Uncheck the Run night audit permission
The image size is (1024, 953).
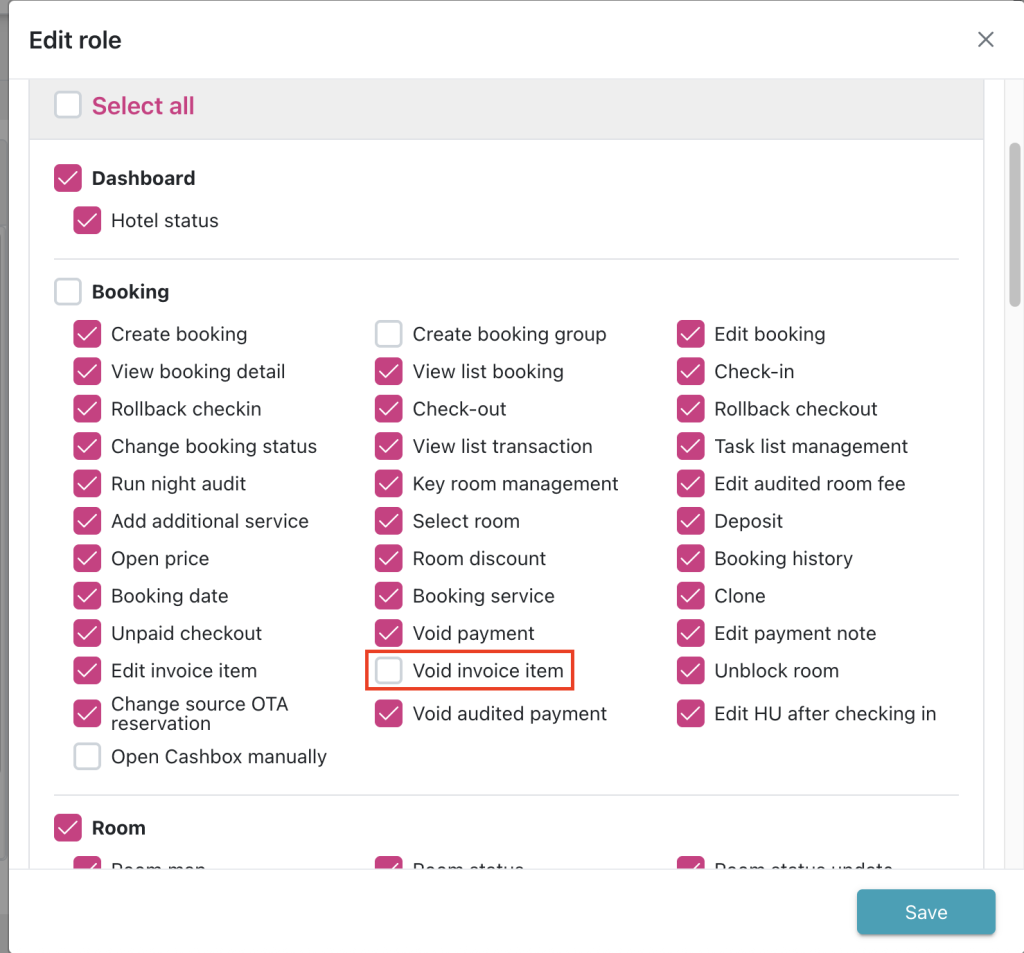[x=87, y=484]
